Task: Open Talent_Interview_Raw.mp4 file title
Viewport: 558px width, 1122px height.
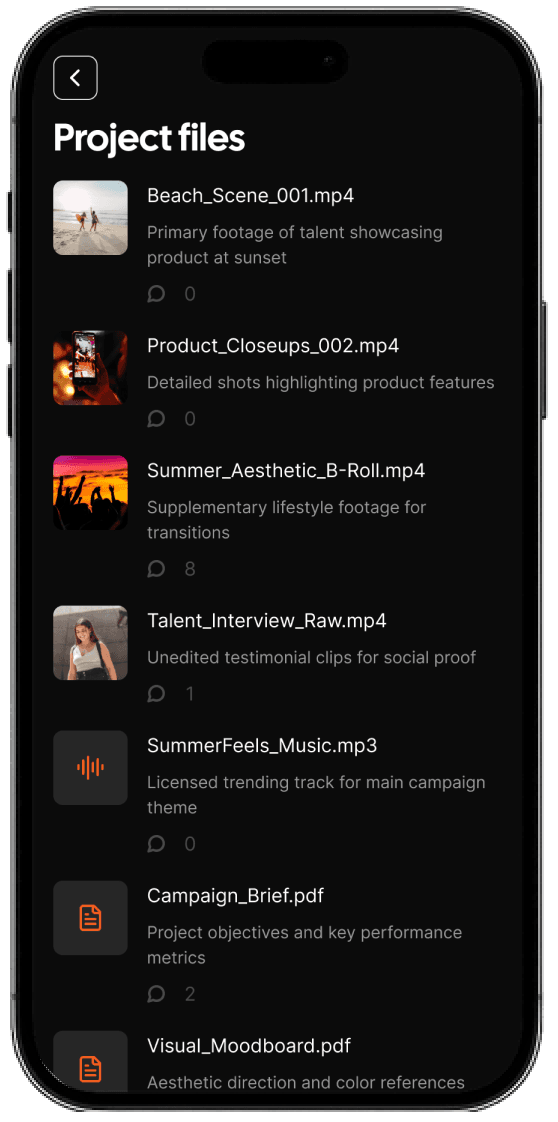Action: pyautogui.click(x=267, y=621)
